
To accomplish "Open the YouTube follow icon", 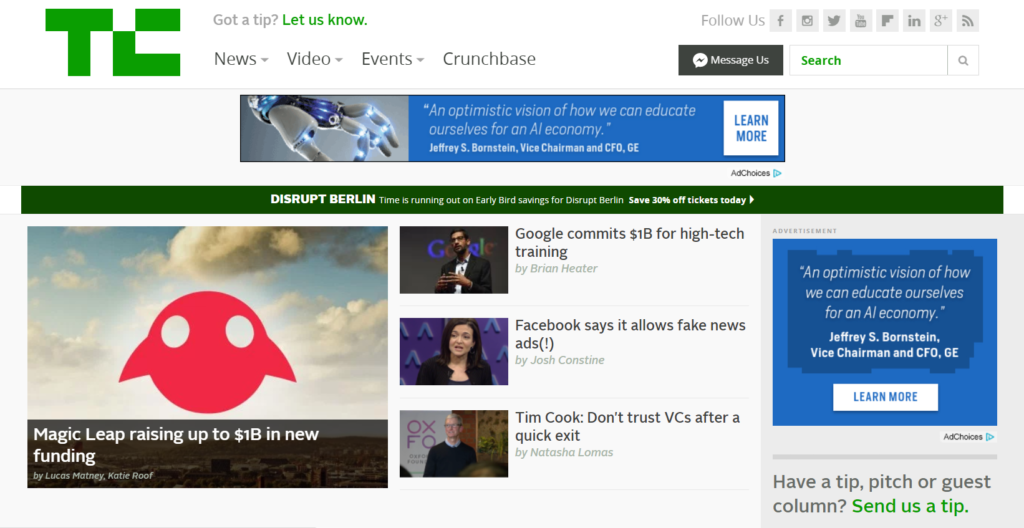I will click(860, 20).
